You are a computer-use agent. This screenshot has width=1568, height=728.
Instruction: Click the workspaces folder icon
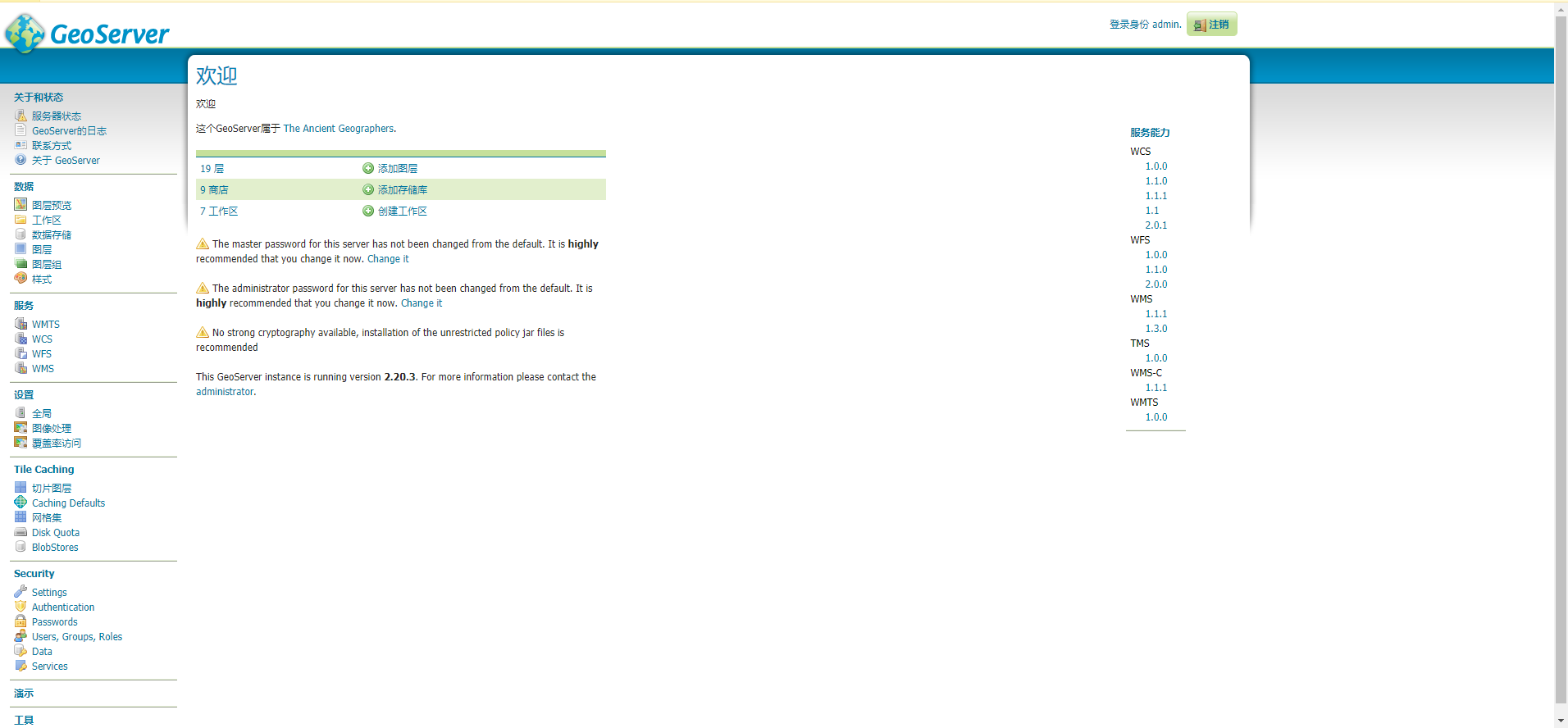(21, 220)
